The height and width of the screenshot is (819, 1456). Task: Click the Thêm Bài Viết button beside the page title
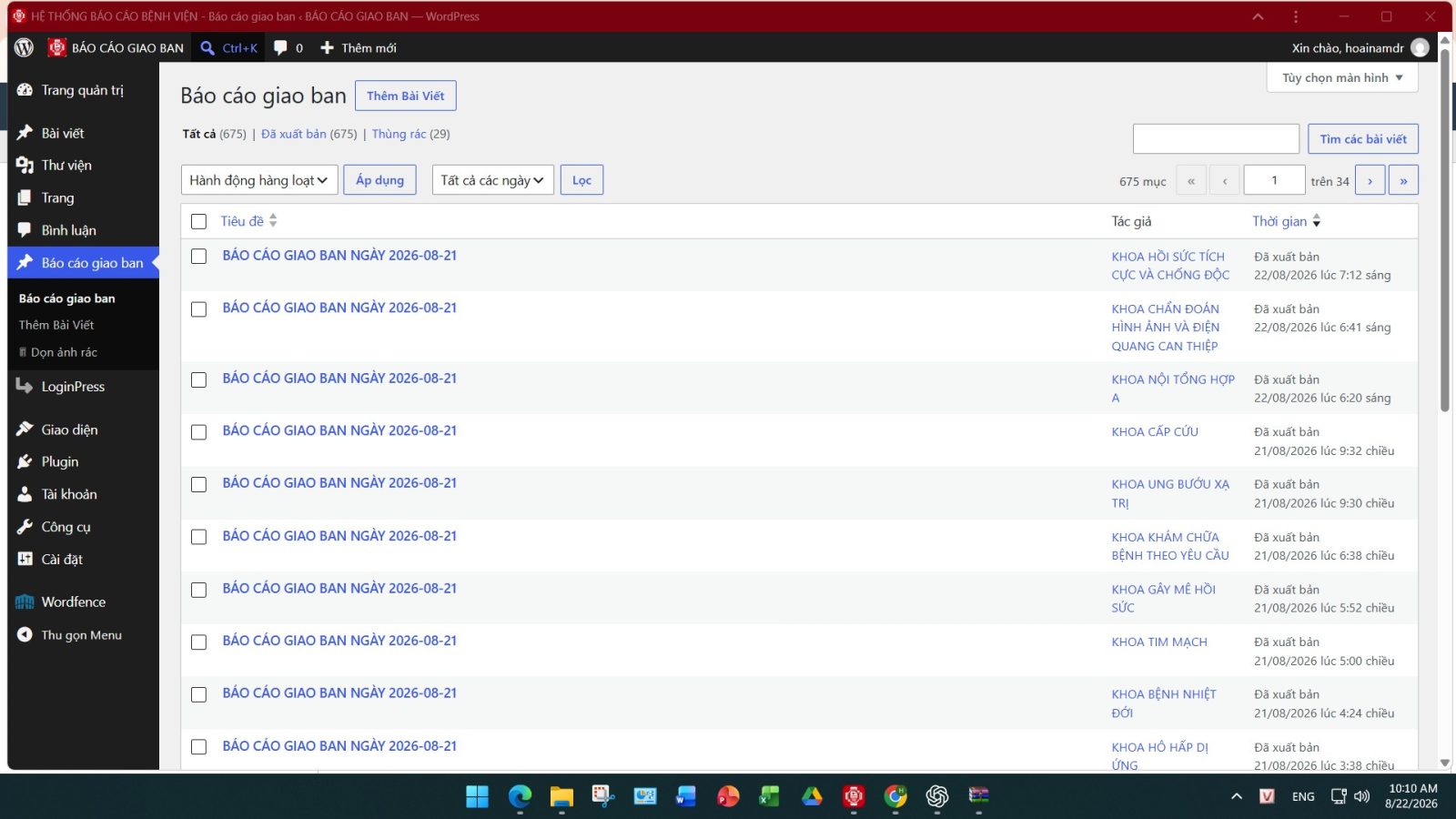pos(405,96)
